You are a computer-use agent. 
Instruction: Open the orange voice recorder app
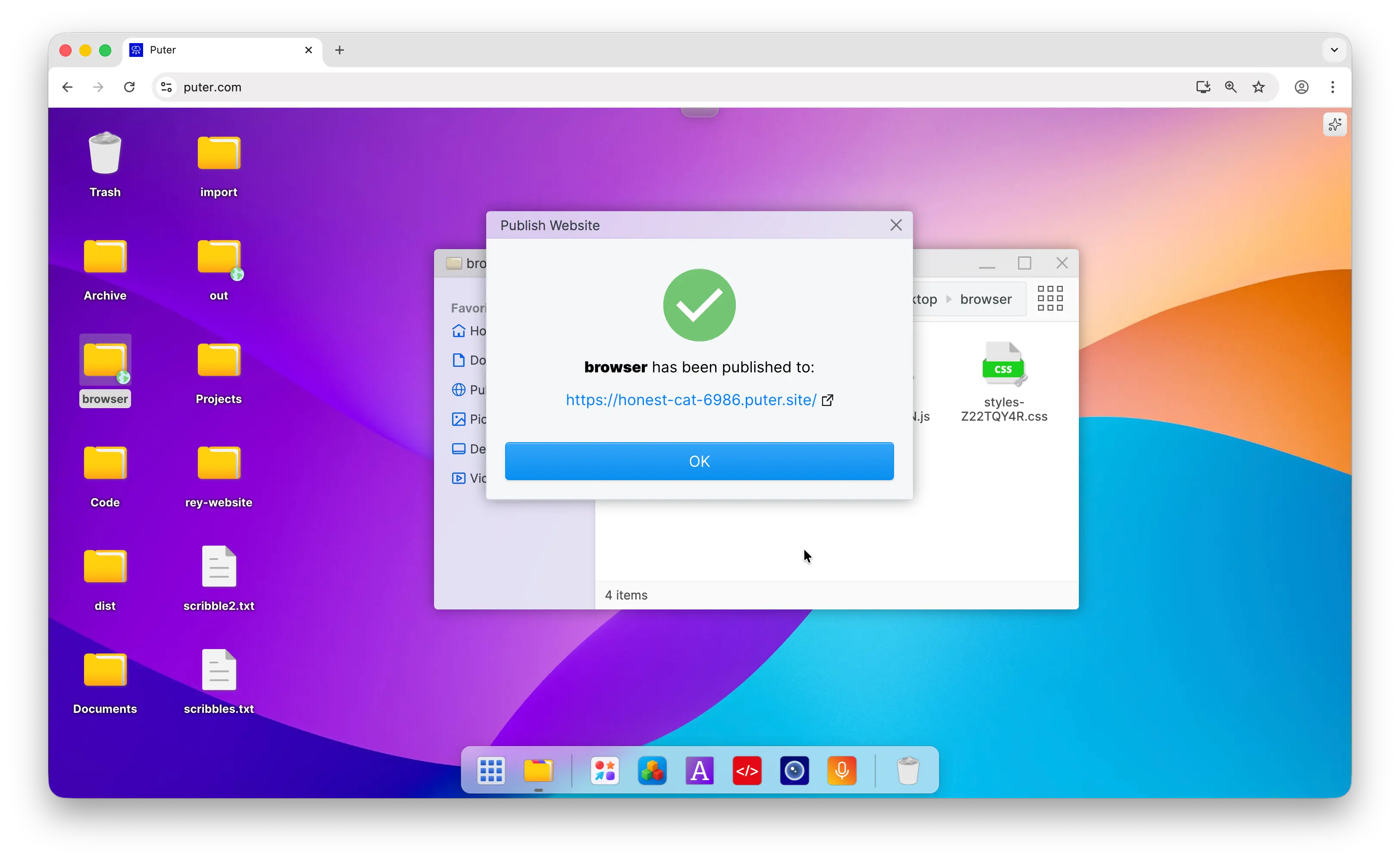pyautogui.click(x=841, y=771)
